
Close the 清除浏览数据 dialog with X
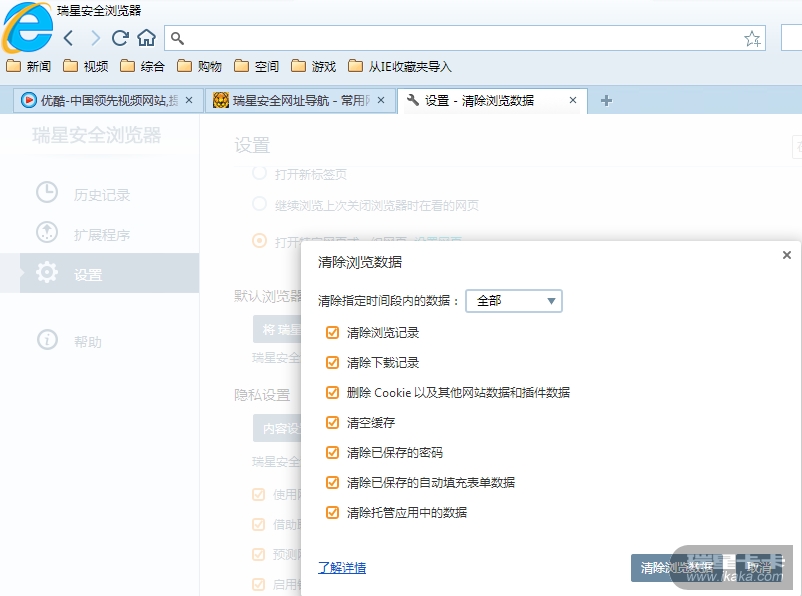787,255
